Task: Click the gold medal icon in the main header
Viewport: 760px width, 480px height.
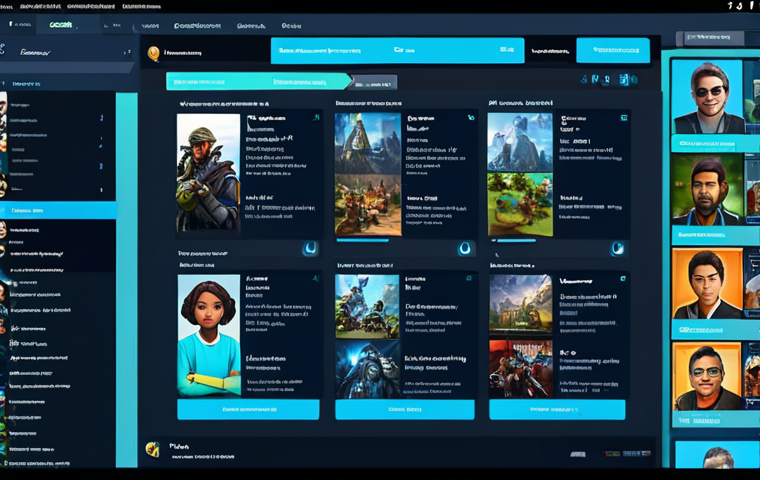Action: tap(154, 53)
